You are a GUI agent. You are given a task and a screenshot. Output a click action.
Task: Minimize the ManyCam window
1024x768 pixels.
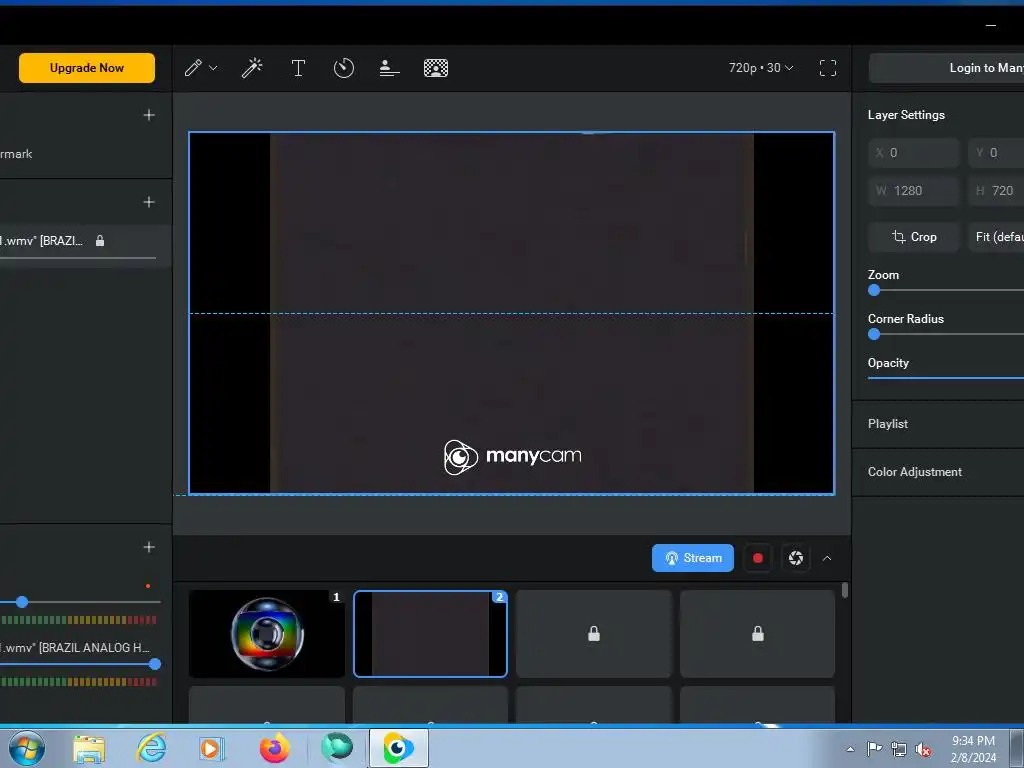(x=991, y=25)
